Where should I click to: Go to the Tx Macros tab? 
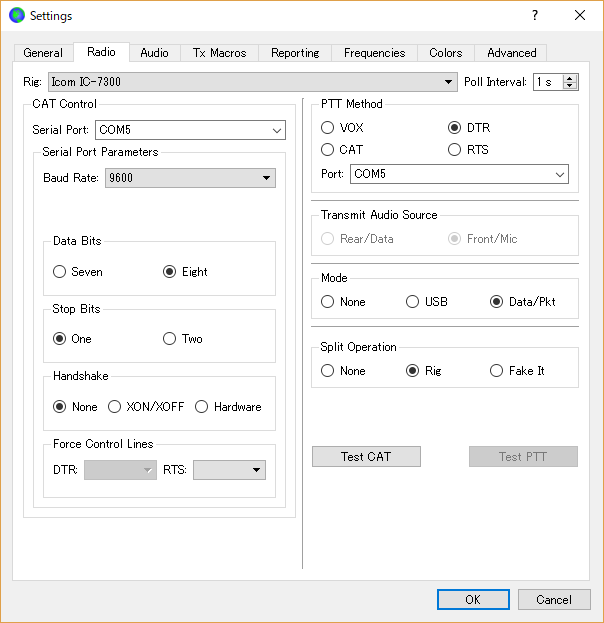[219, 53]
